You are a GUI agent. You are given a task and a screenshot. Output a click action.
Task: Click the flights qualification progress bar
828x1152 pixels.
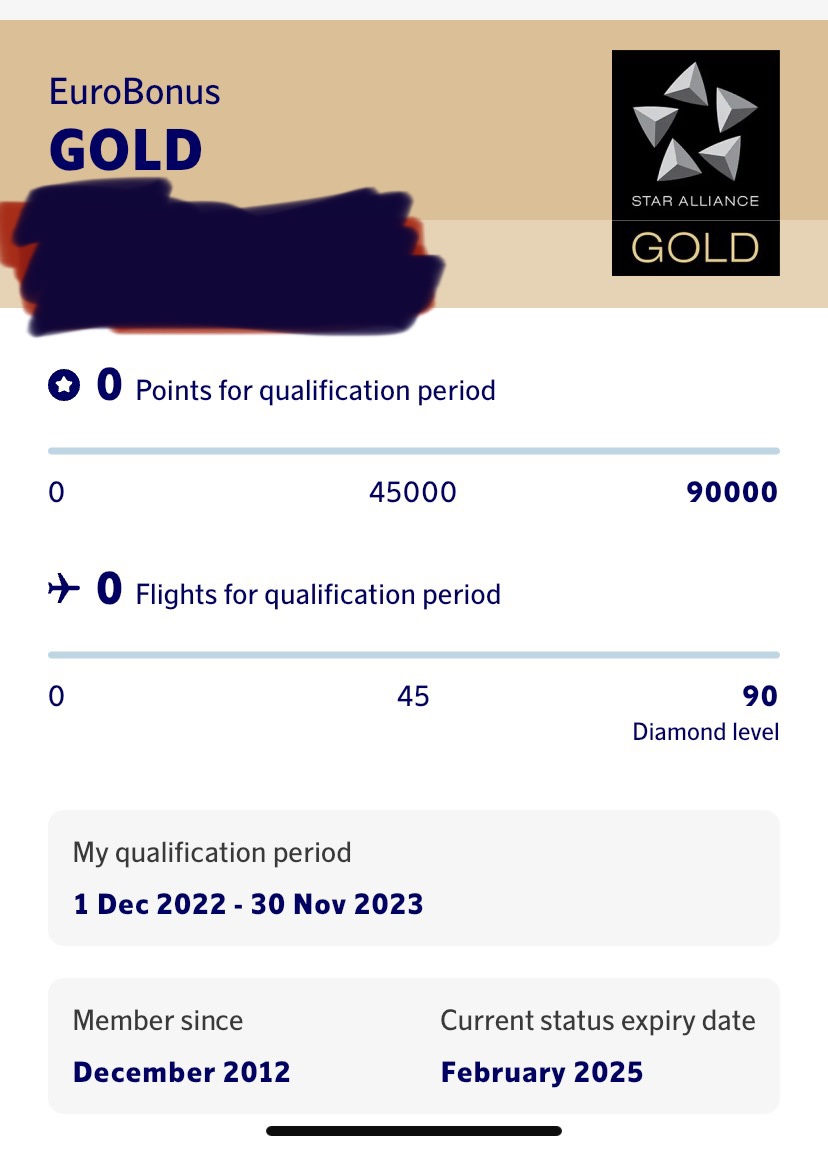(x=413, y=656)
